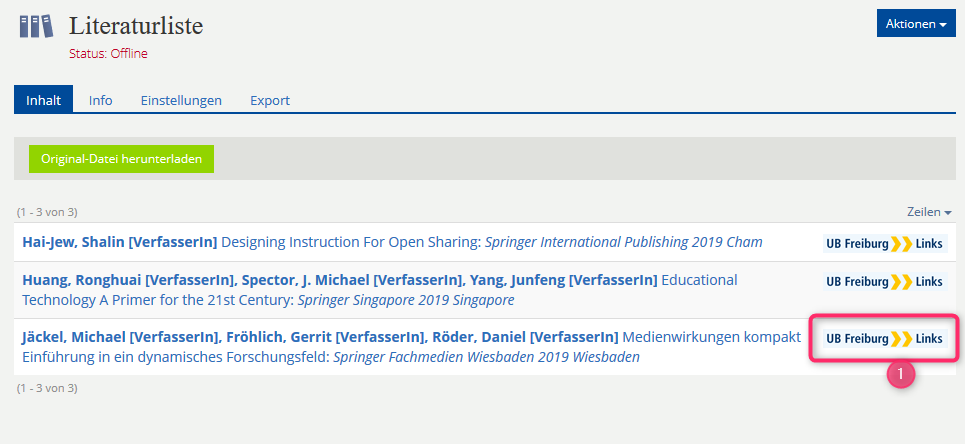Open the Einstellungen tab
The height and width of the screenshot is (444, 965).
[x=181, y=100]
